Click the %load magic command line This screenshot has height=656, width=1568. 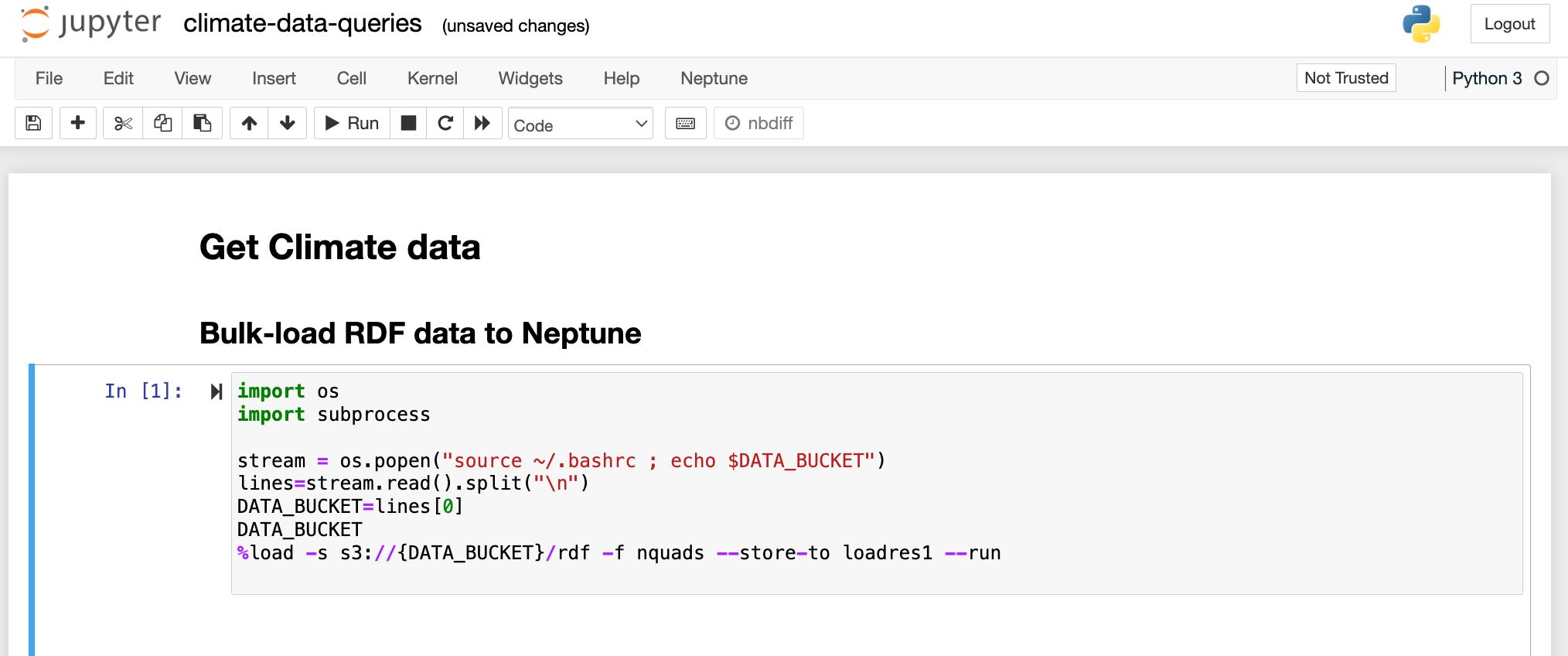(619, 553)
